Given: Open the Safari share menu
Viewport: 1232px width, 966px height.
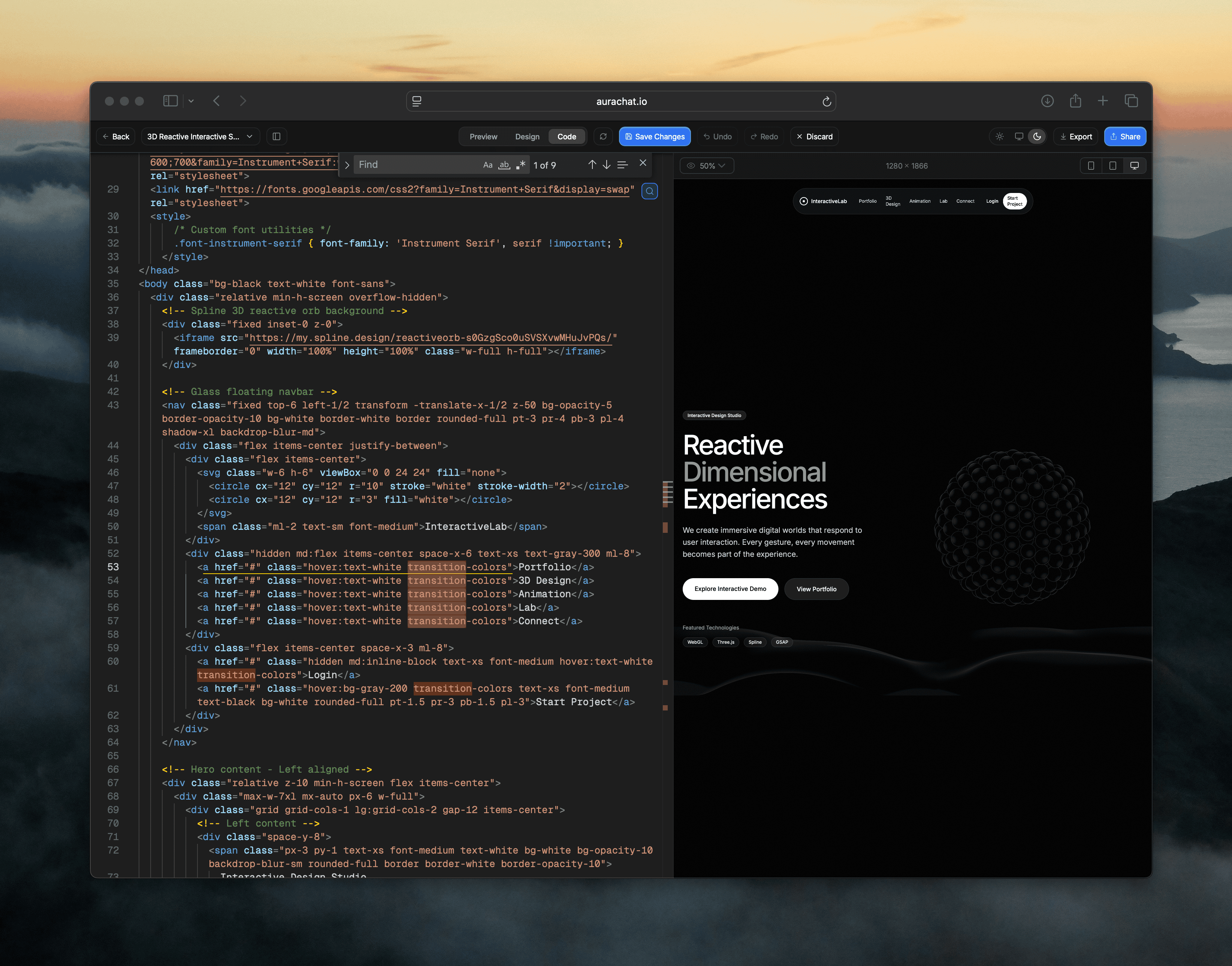Looking at the screenshot, I should (x=1075, y=101).
